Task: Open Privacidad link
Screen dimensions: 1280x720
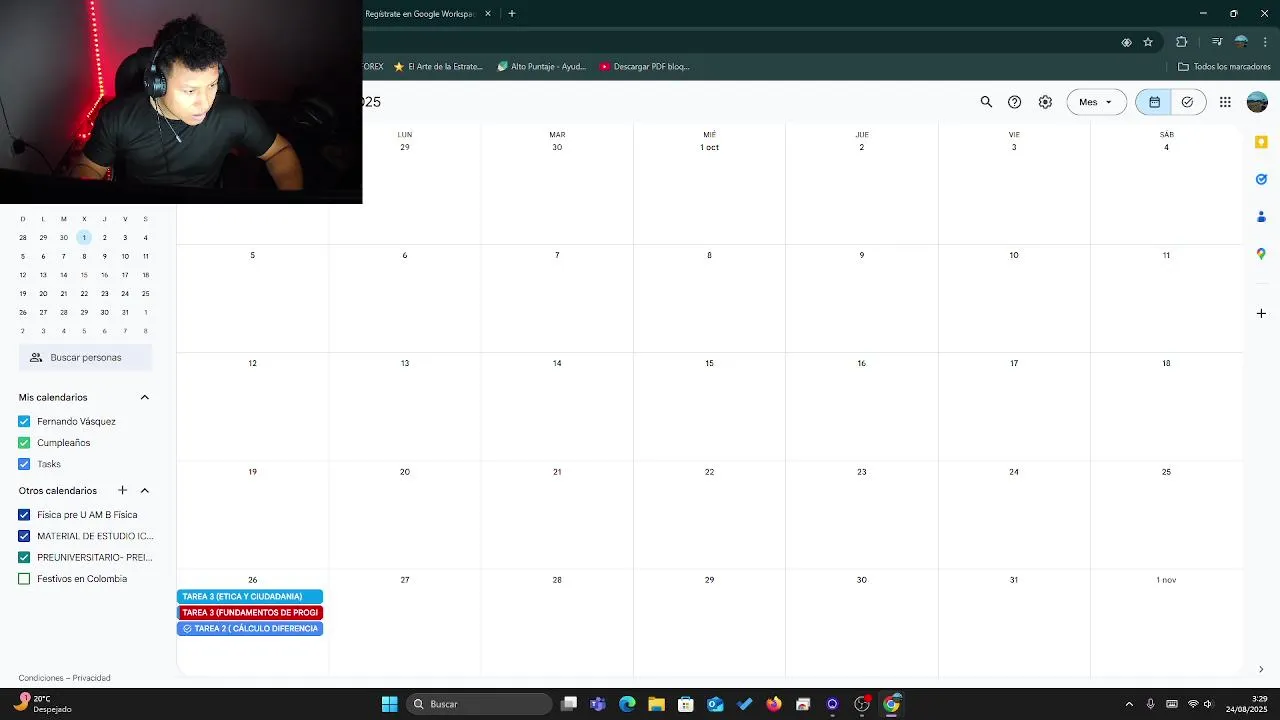Action: (91, 678)
